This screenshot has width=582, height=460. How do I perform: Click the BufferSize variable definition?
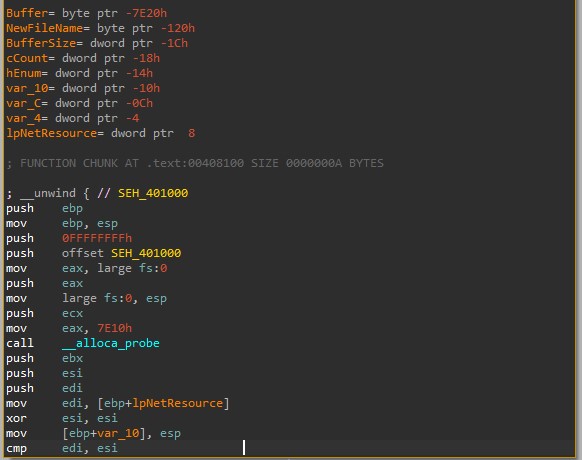(97, 43)
